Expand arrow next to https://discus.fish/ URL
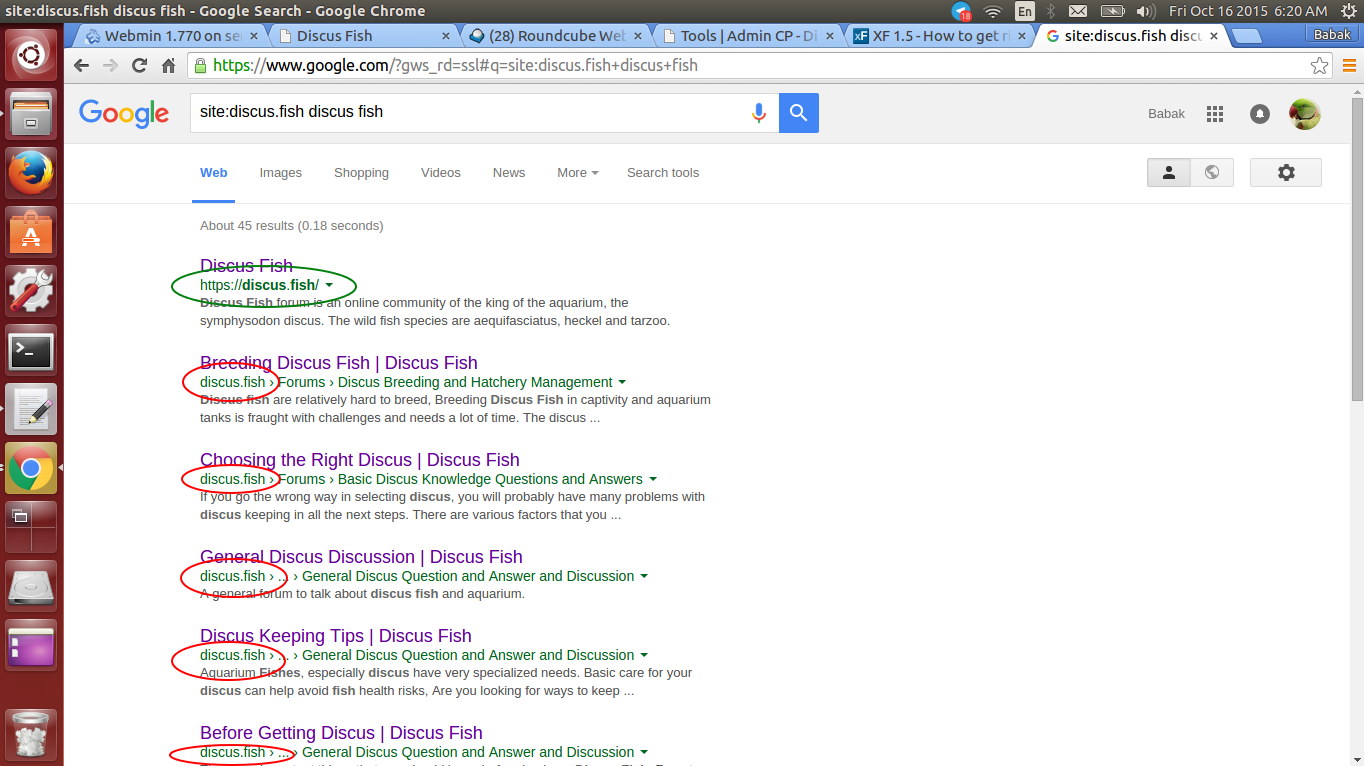The width and height of the screenshot is (1364, 766). 329,286
